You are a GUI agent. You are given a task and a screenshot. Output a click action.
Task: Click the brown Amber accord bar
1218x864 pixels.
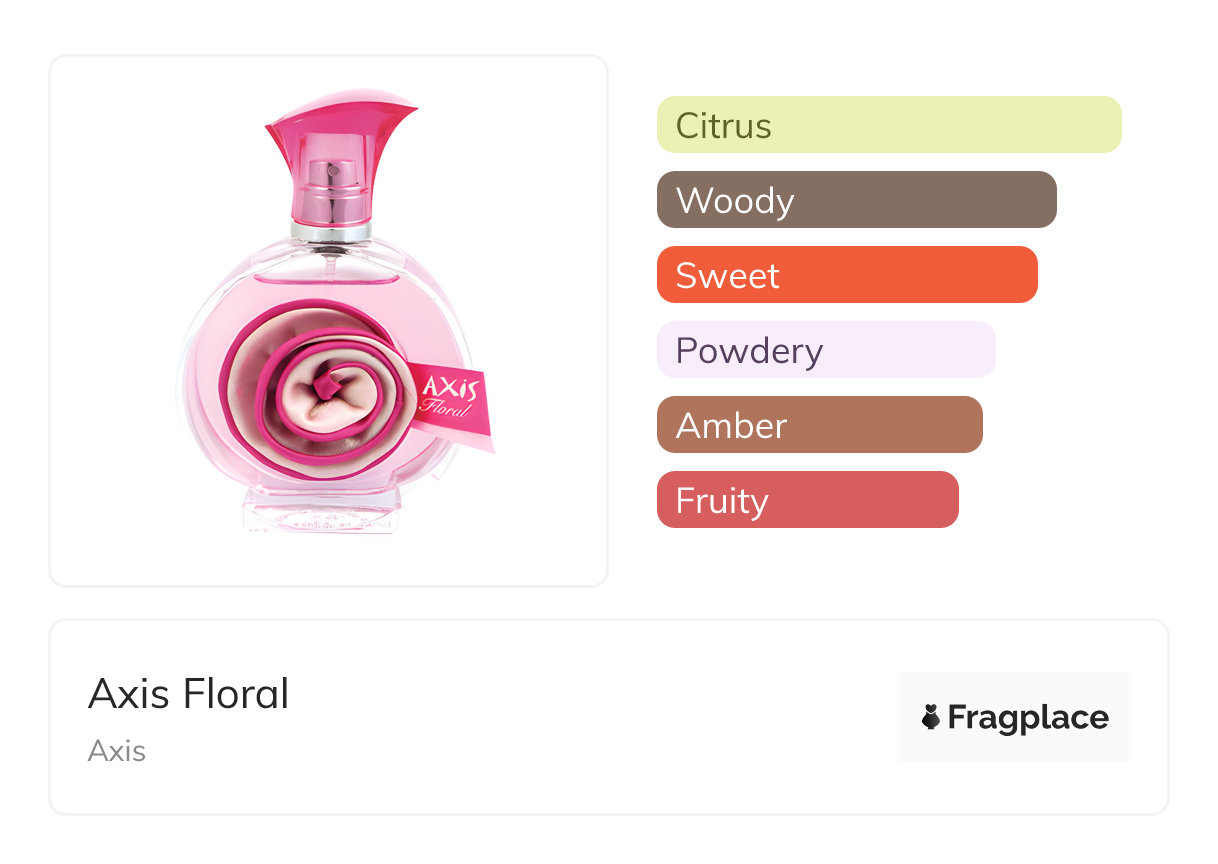pos(819,425)
